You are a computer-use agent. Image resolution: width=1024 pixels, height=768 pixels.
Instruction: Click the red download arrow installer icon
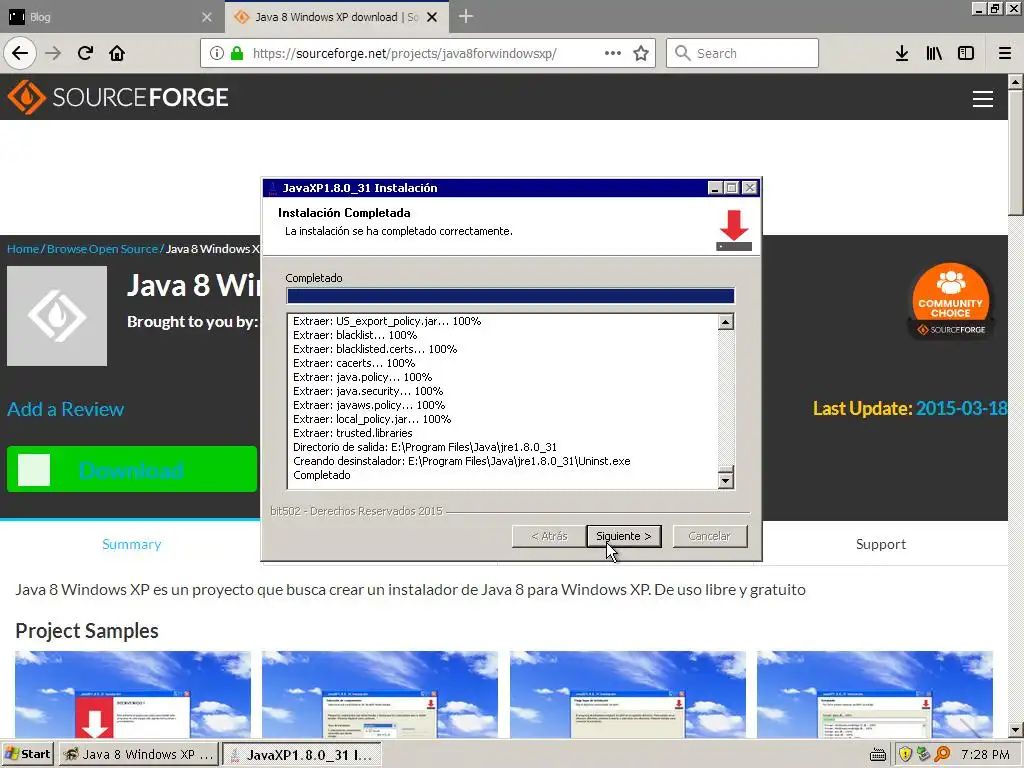(x=734, y=230)
